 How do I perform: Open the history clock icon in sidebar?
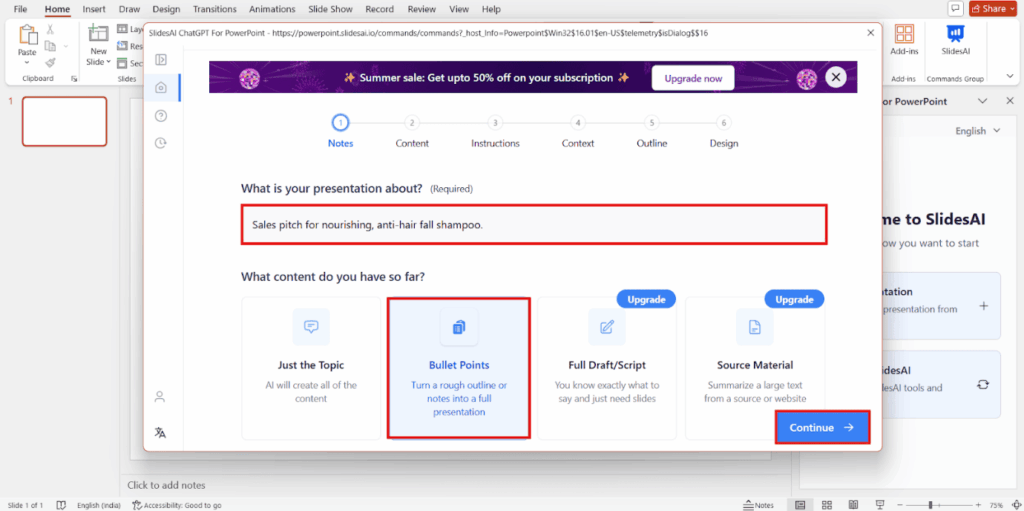point(160,143)
